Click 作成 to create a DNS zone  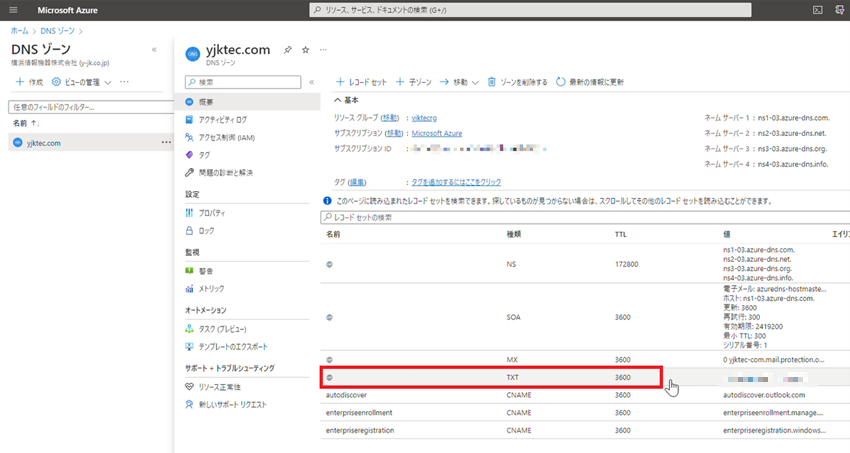(x=29, y=82)
